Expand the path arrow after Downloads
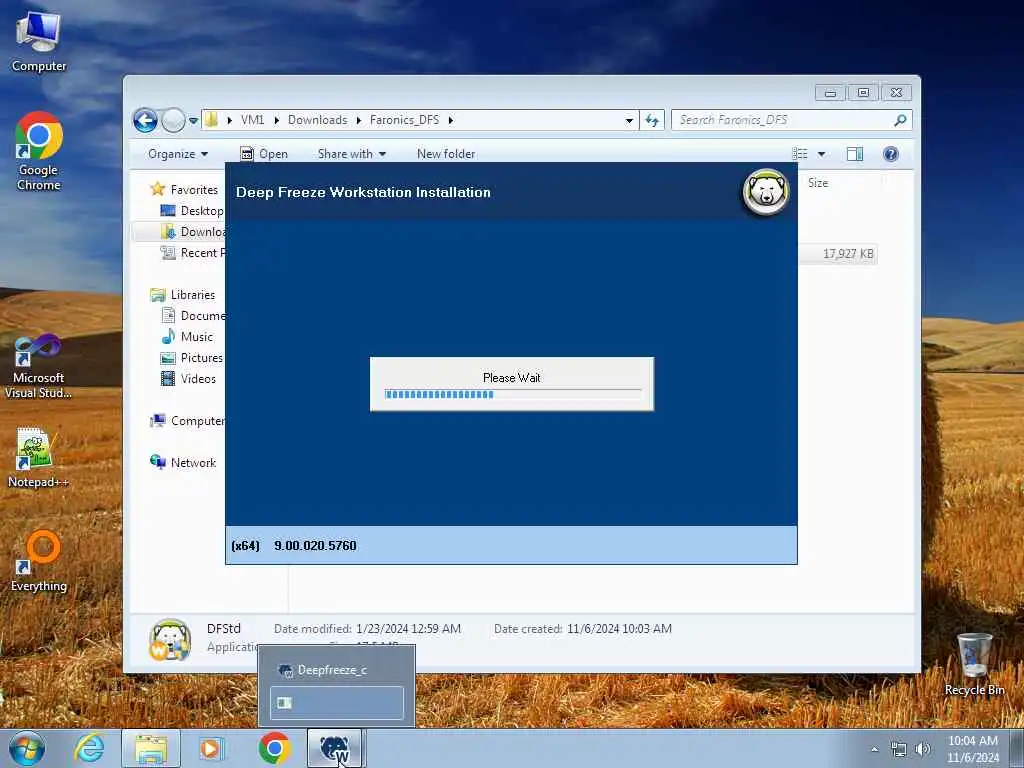Image resolution: width=1024 pixels, height=768 pixels. tap(359, 120)
